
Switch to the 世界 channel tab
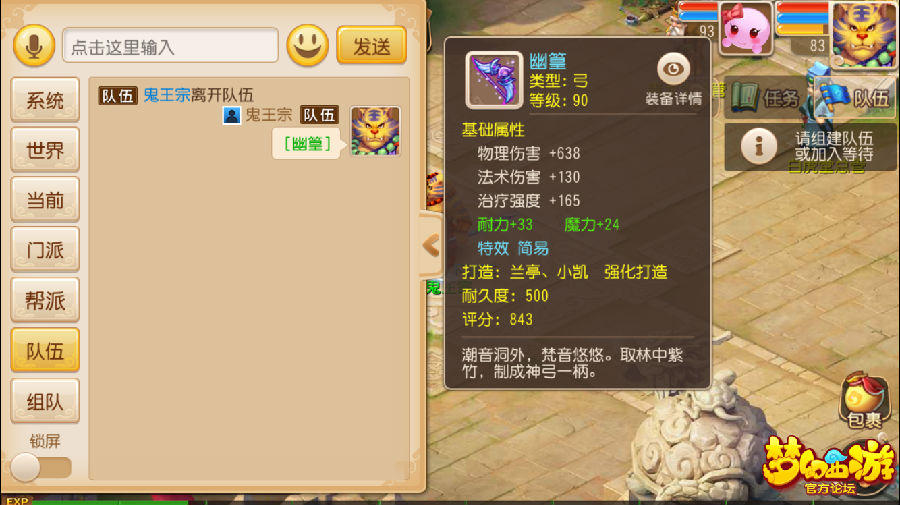click(45, 150)
